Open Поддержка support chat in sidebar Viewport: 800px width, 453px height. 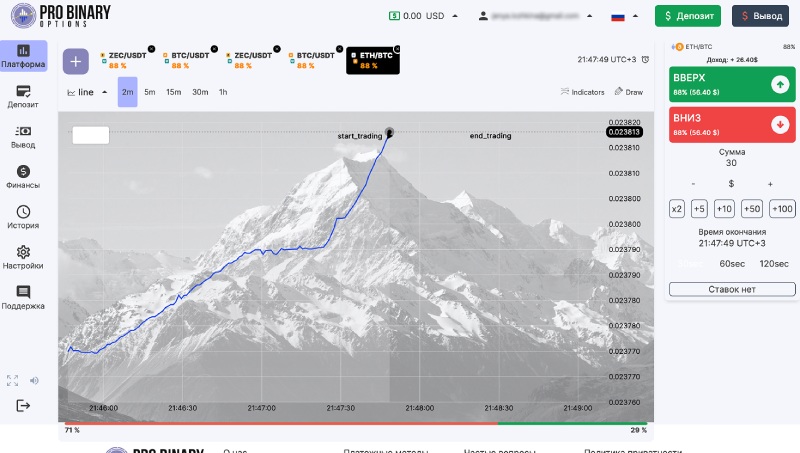23,298
